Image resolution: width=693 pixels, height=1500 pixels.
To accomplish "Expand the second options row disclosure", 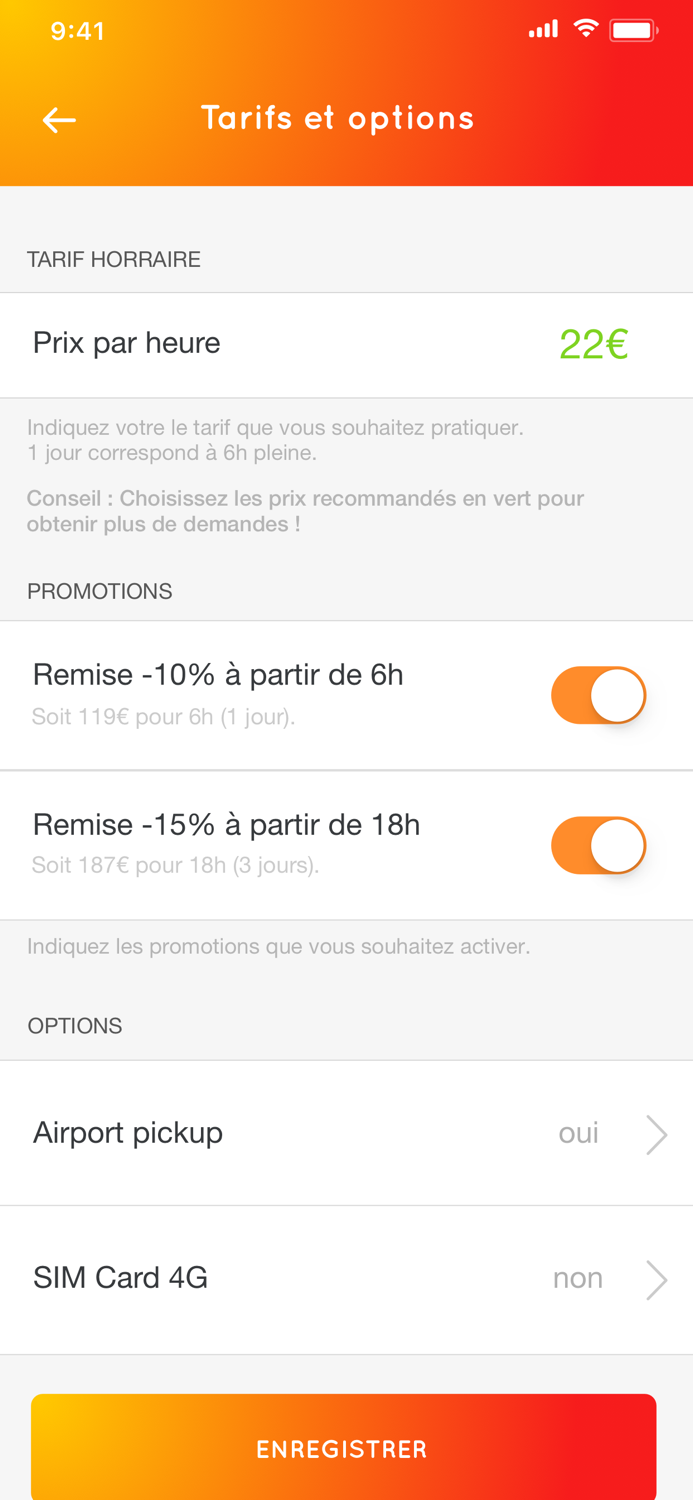I will pos(657,1277).
